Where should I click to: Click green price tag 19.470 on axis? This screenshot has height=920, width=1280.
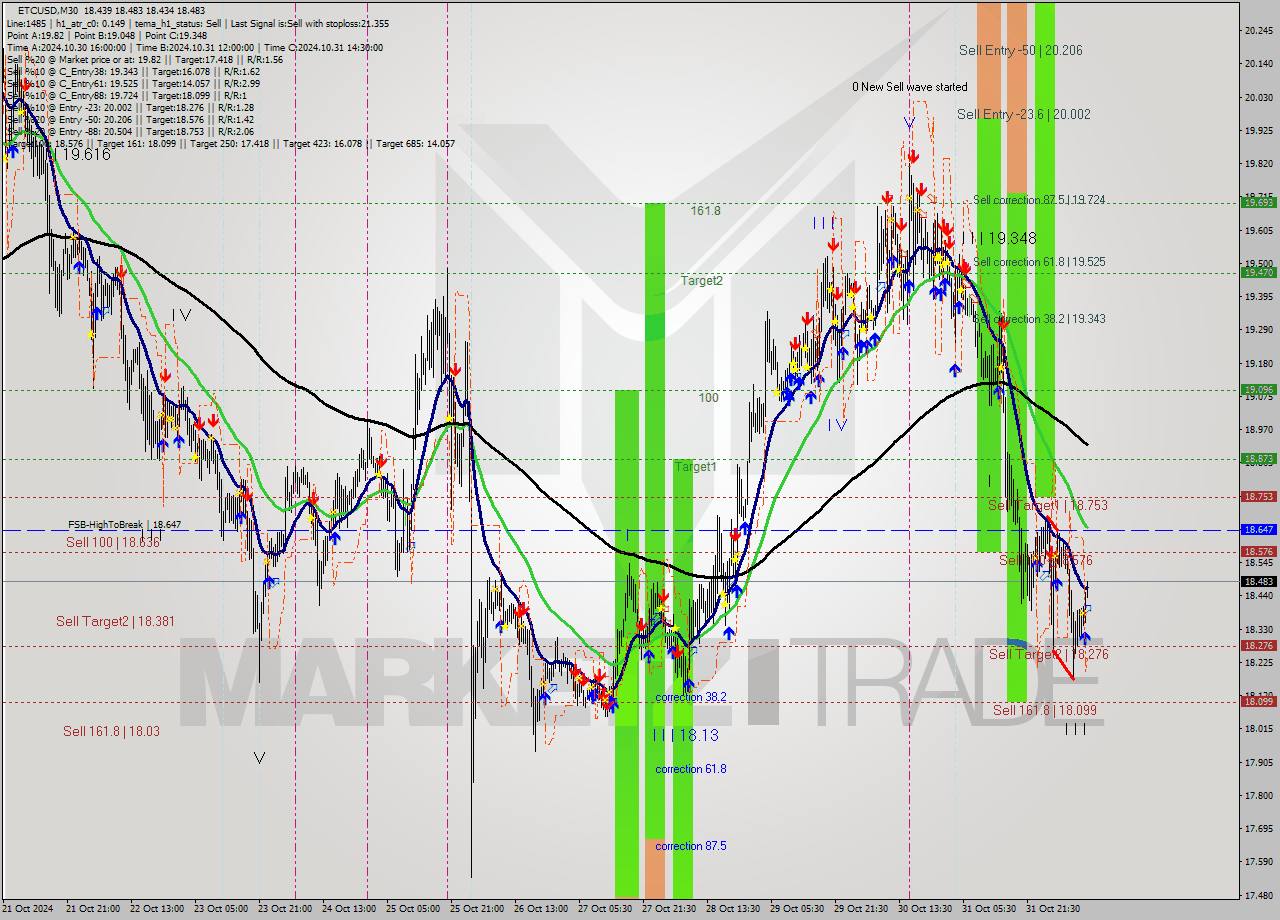click(1258, 272)
